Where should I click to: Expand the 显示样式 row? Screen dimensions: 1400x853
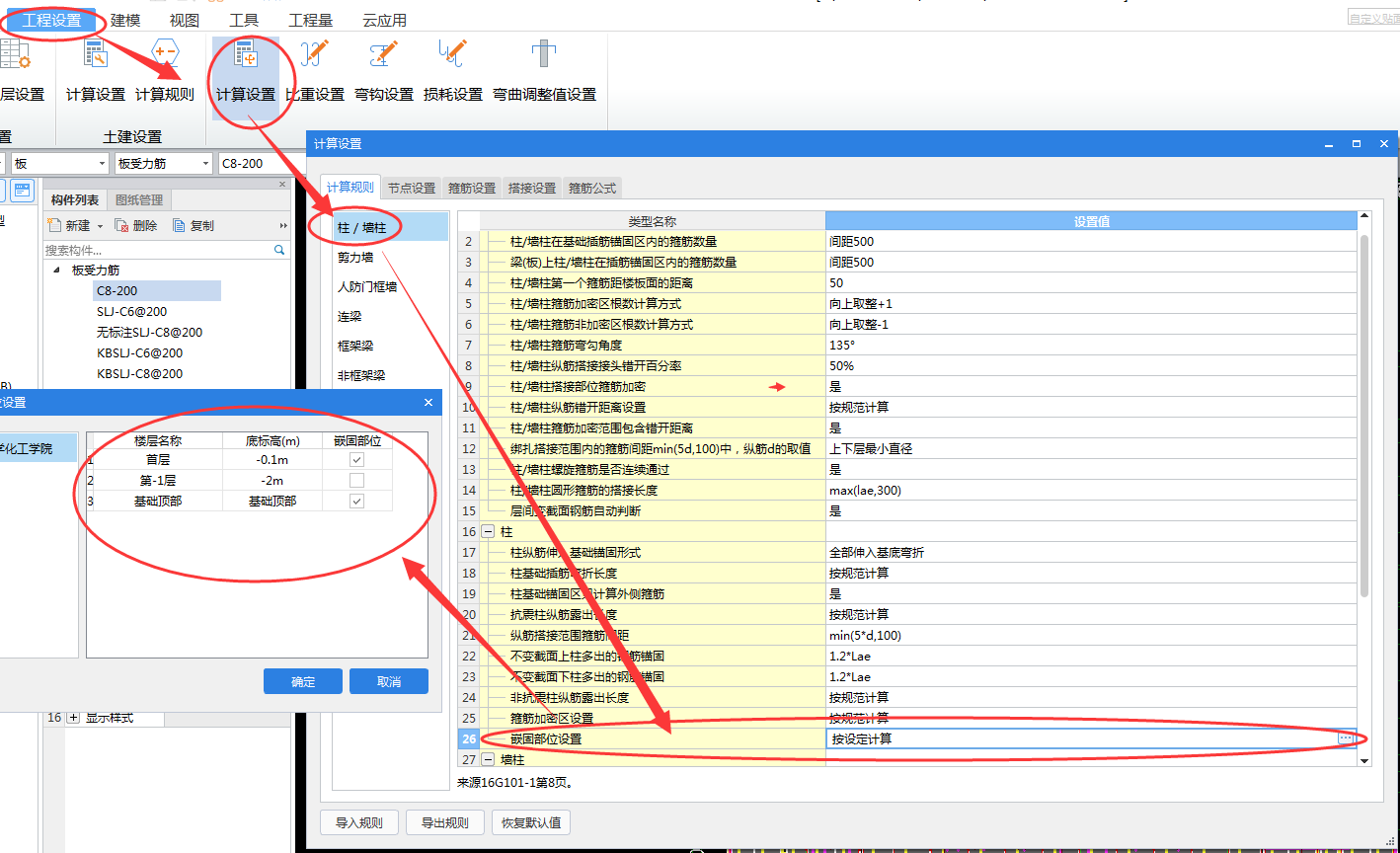(x=73, y=718)
